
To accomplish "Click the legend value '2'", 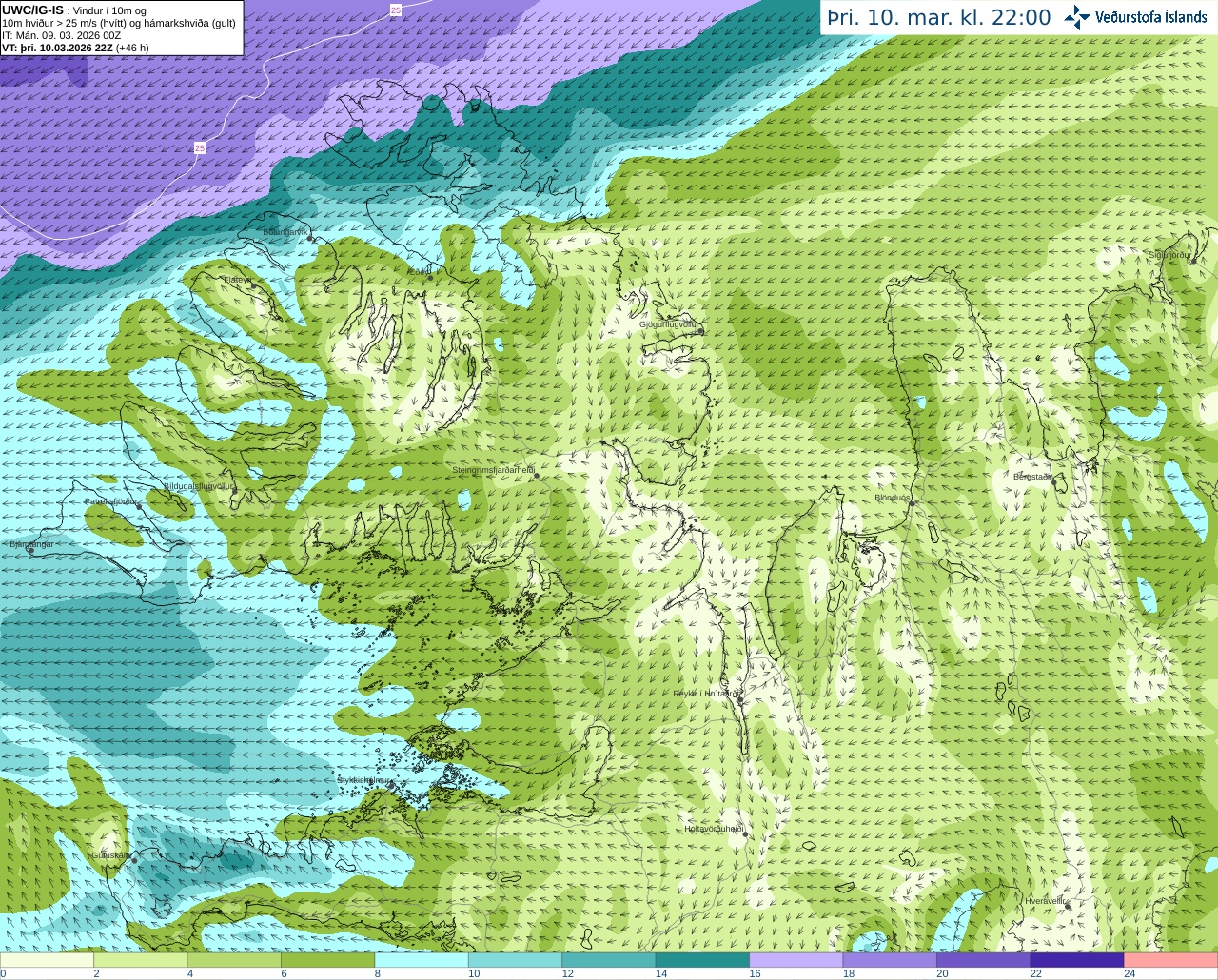I will click(x=96, y=973).
